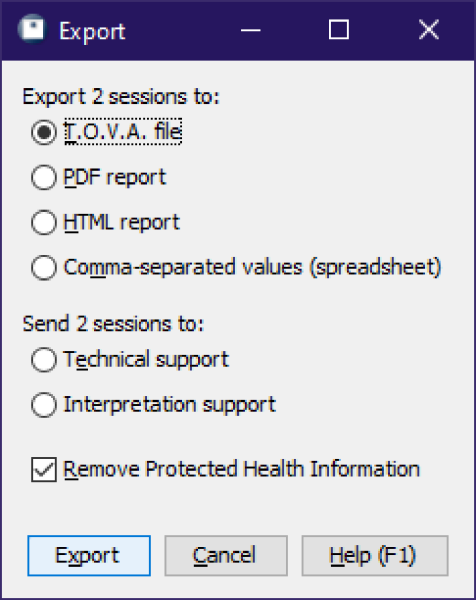Click the Export title bar text
The width and height of the screenshot is (476, 600).
92,31
